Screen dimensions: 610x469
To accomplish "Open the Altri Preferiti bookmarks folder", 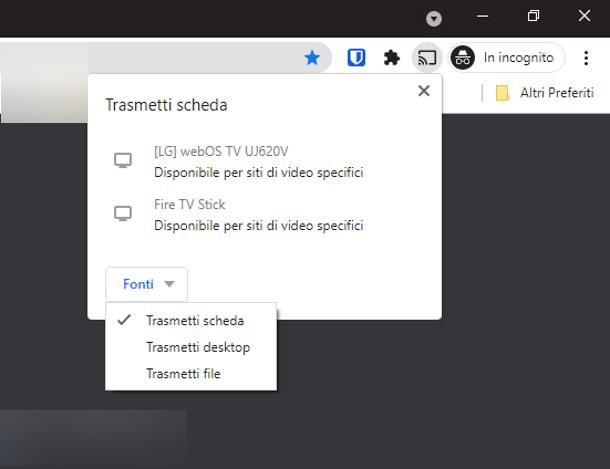I will pos(545,93).
